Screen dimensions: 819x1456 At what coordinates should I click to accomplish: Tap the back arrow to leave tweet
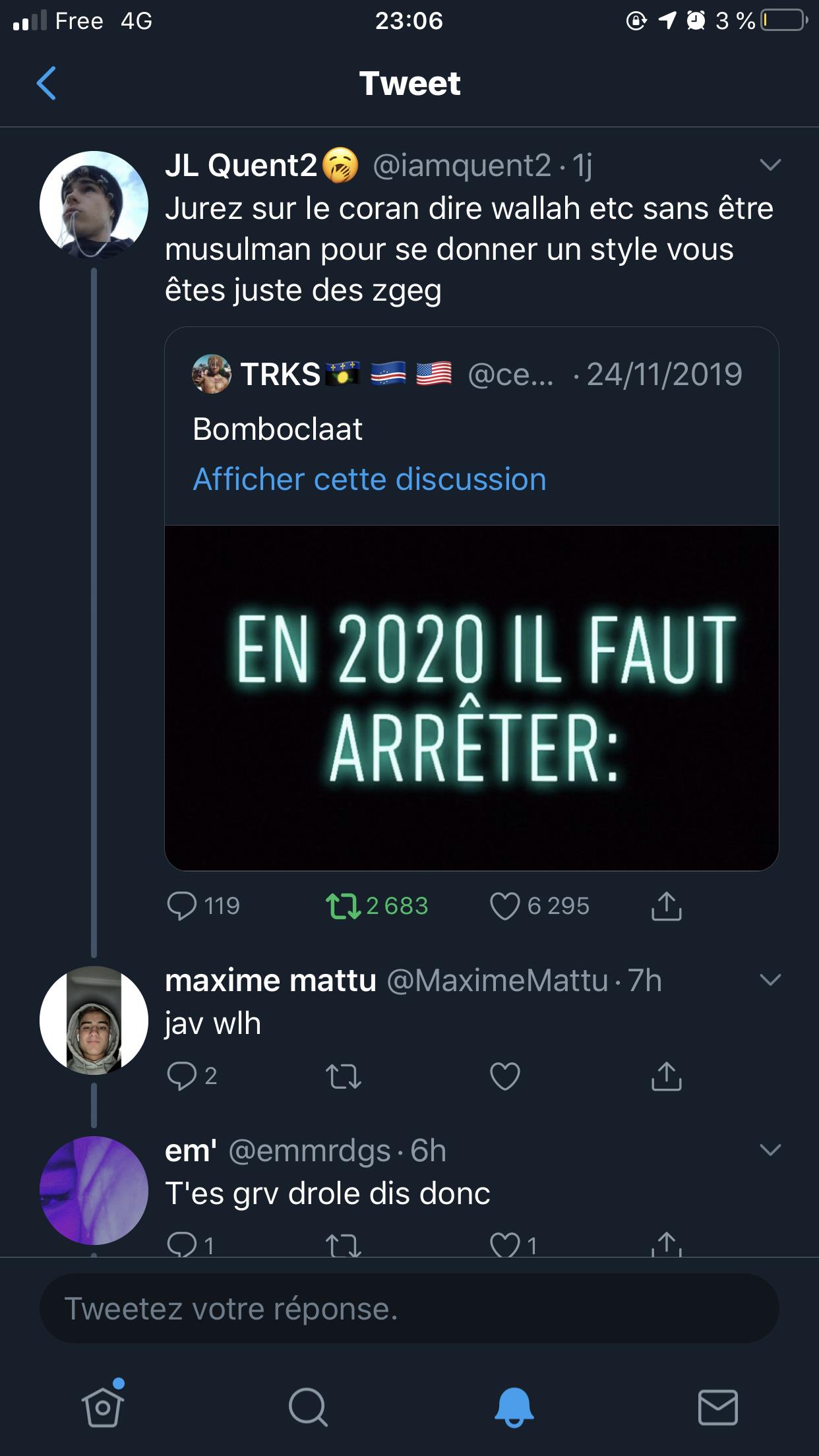[x=46, y=83]
